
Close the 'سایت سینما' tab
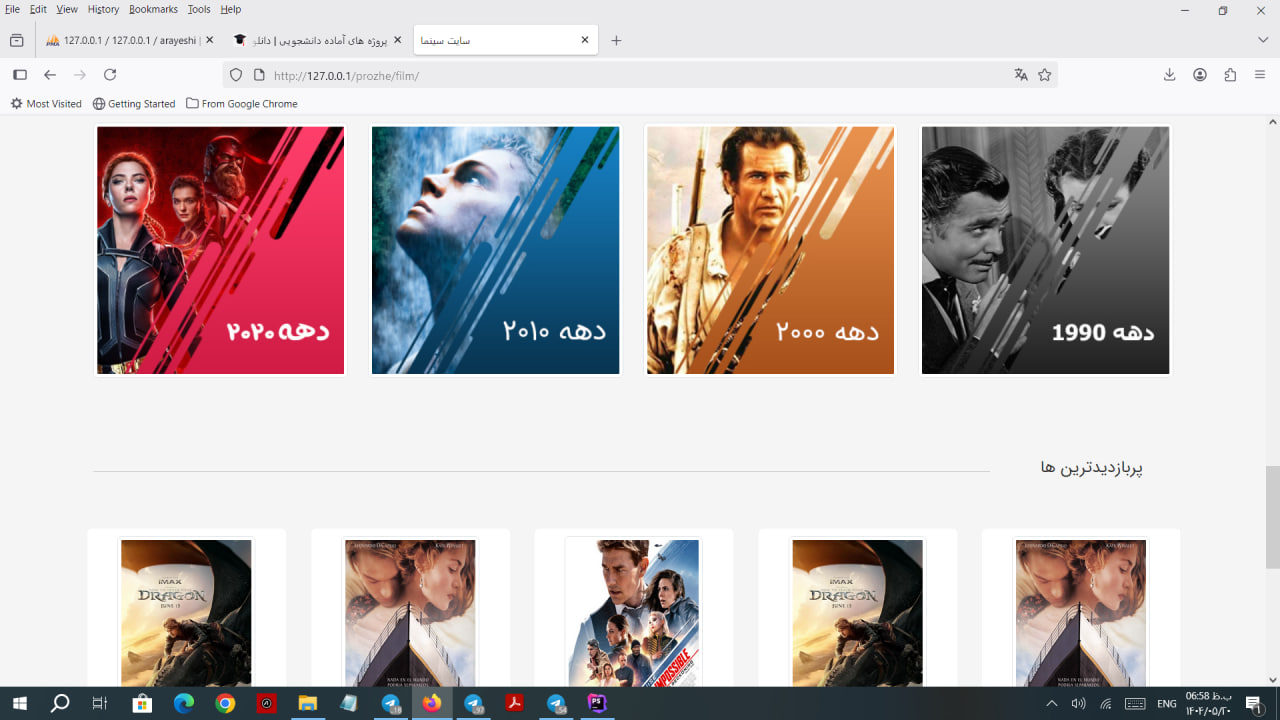(585, 40)
